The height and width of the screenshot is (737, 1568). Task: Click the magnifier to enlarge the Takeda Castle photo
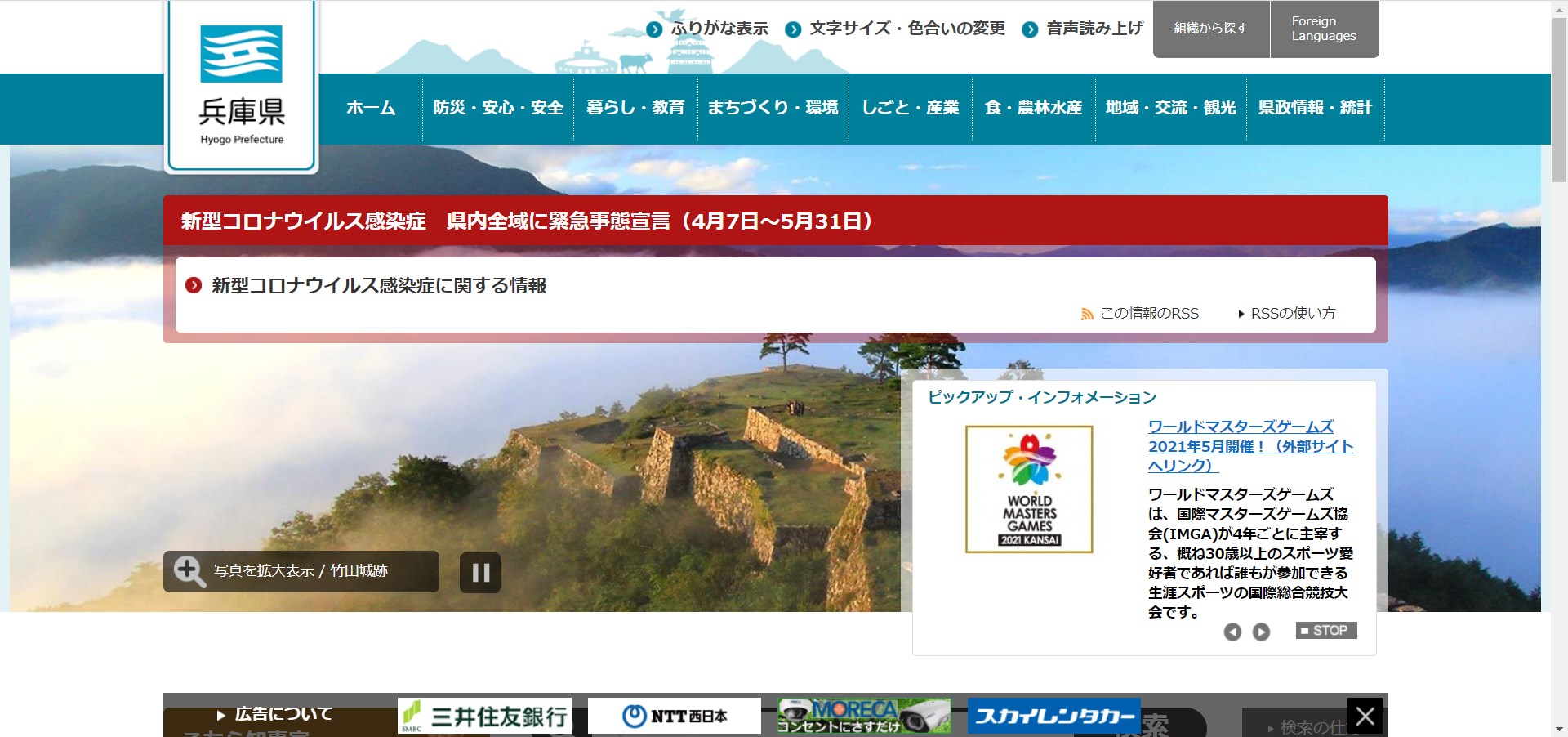tap(190, 571)
